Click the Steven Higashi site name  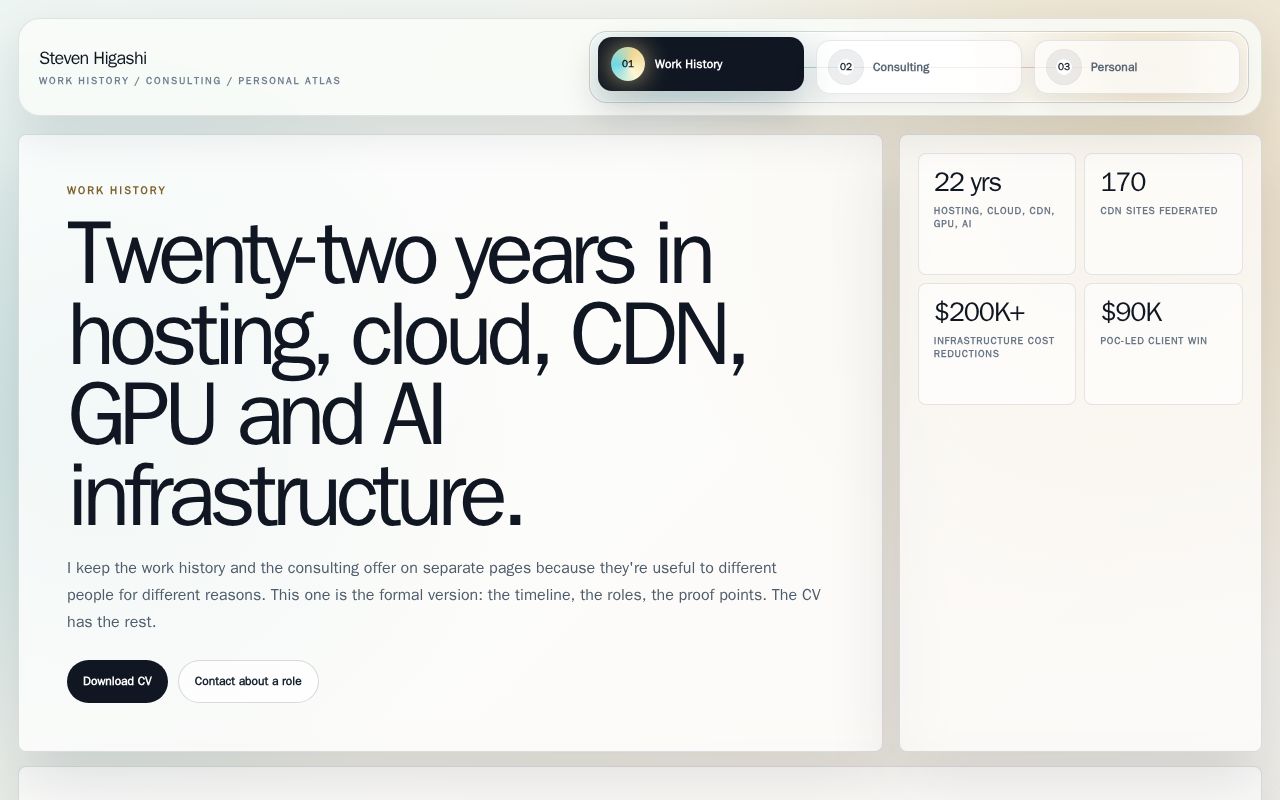pyautogui.click(x=93, y=58)
